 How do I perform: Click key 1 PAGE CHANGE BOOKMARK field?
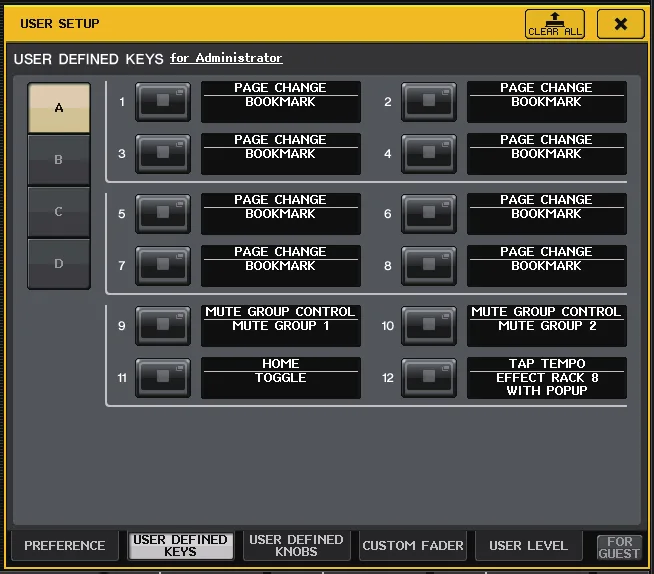(x=281, y=102)
